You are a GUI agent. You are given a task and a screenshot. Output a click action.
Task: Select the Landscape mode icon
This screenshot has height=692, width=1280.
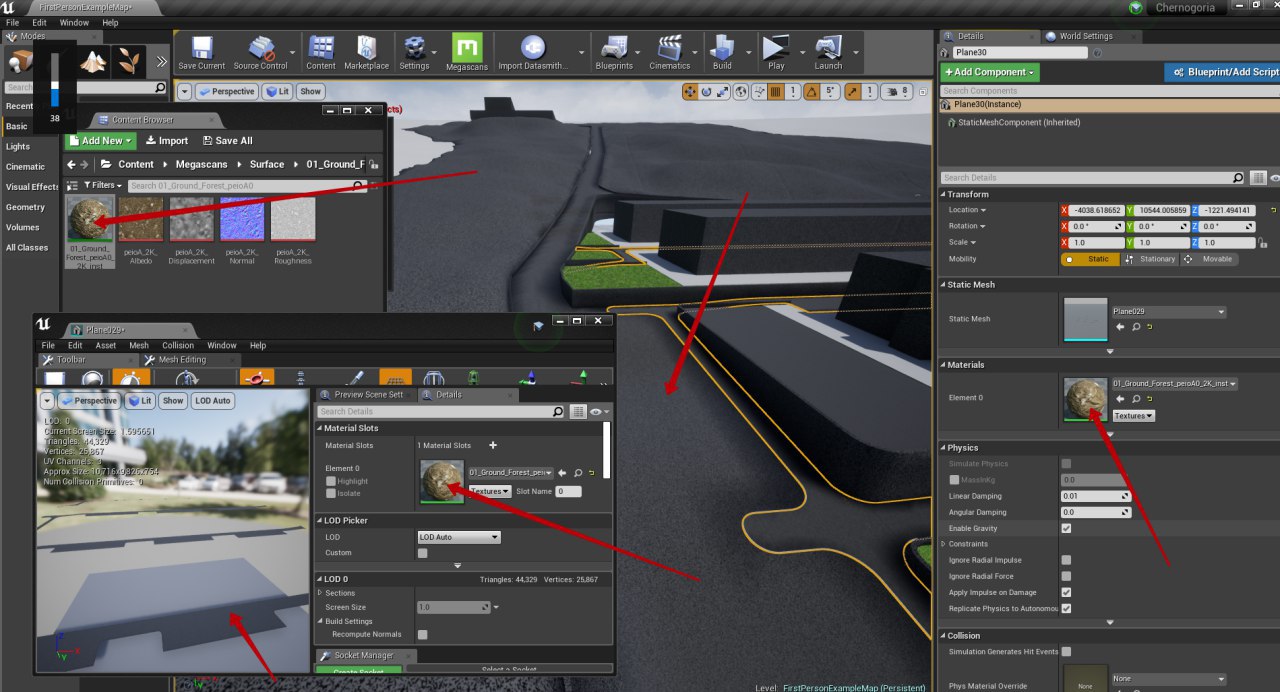94,63
